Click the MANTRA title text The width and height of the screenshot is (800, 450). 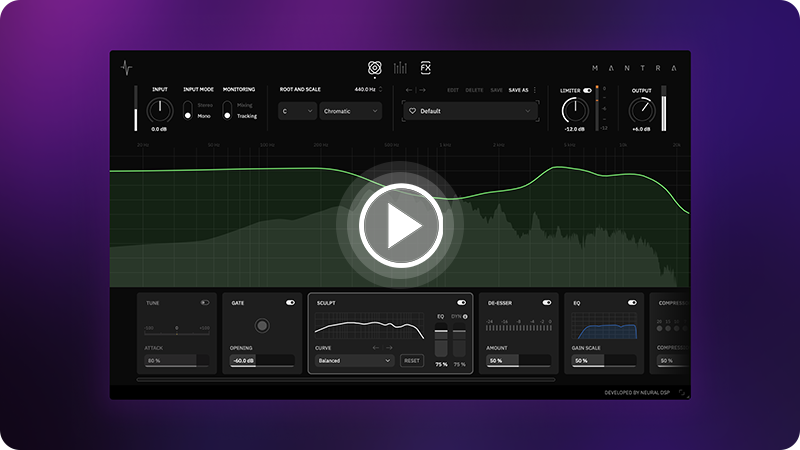[x=634, y=68]
